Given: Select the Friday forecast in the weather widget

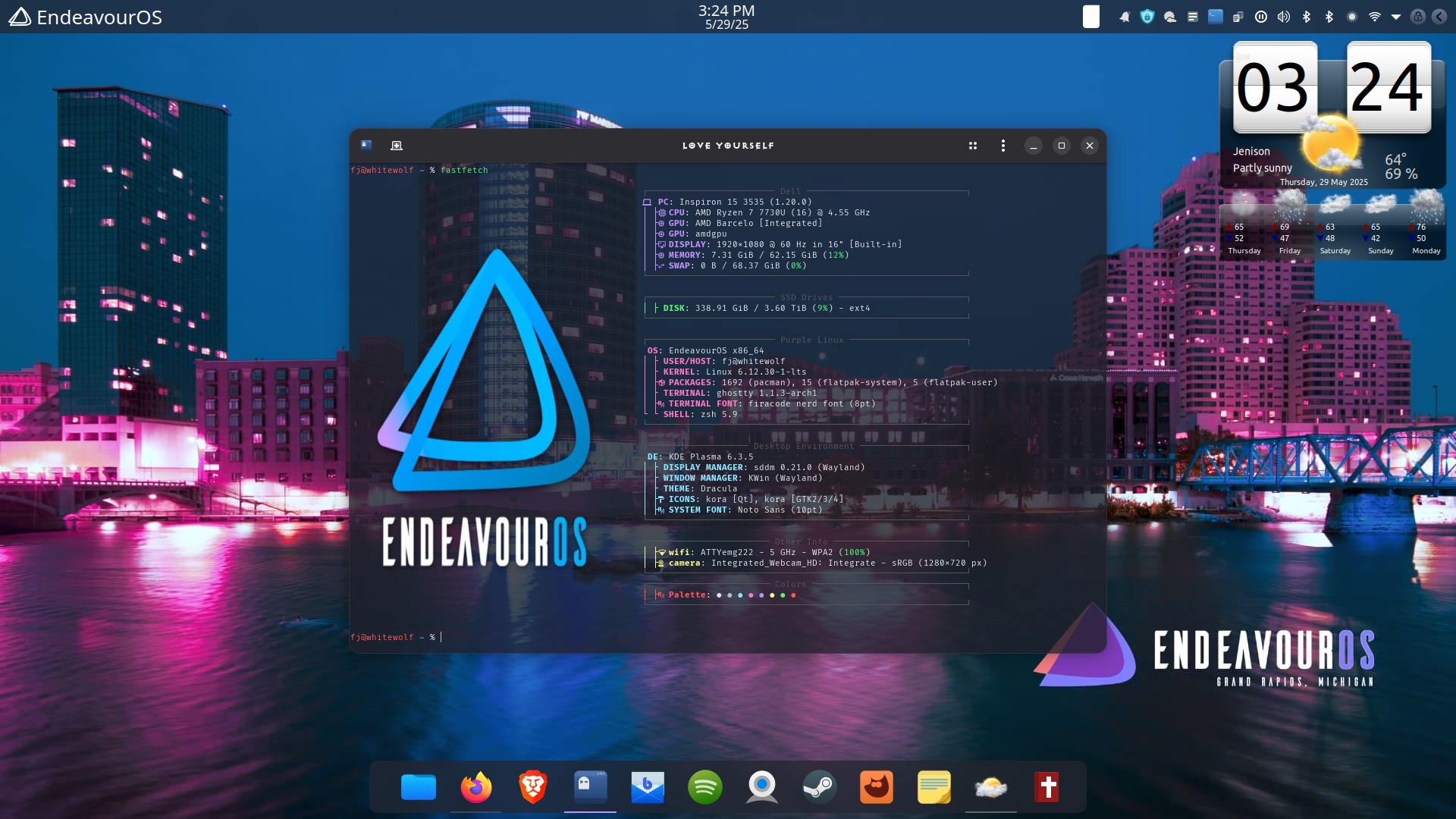Looking at the screenshot, I should coord(1290,224).
